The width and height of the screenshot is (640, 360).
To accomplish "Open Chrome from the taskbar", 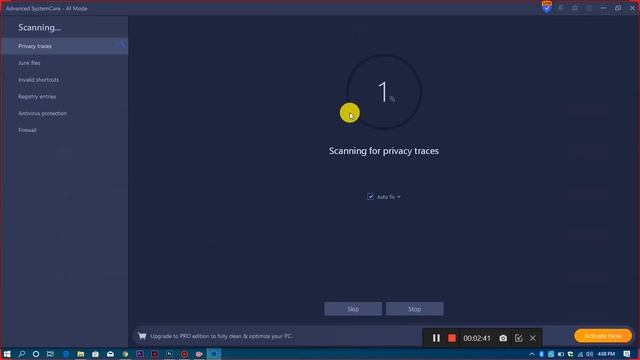I will (x=125, y=354).
